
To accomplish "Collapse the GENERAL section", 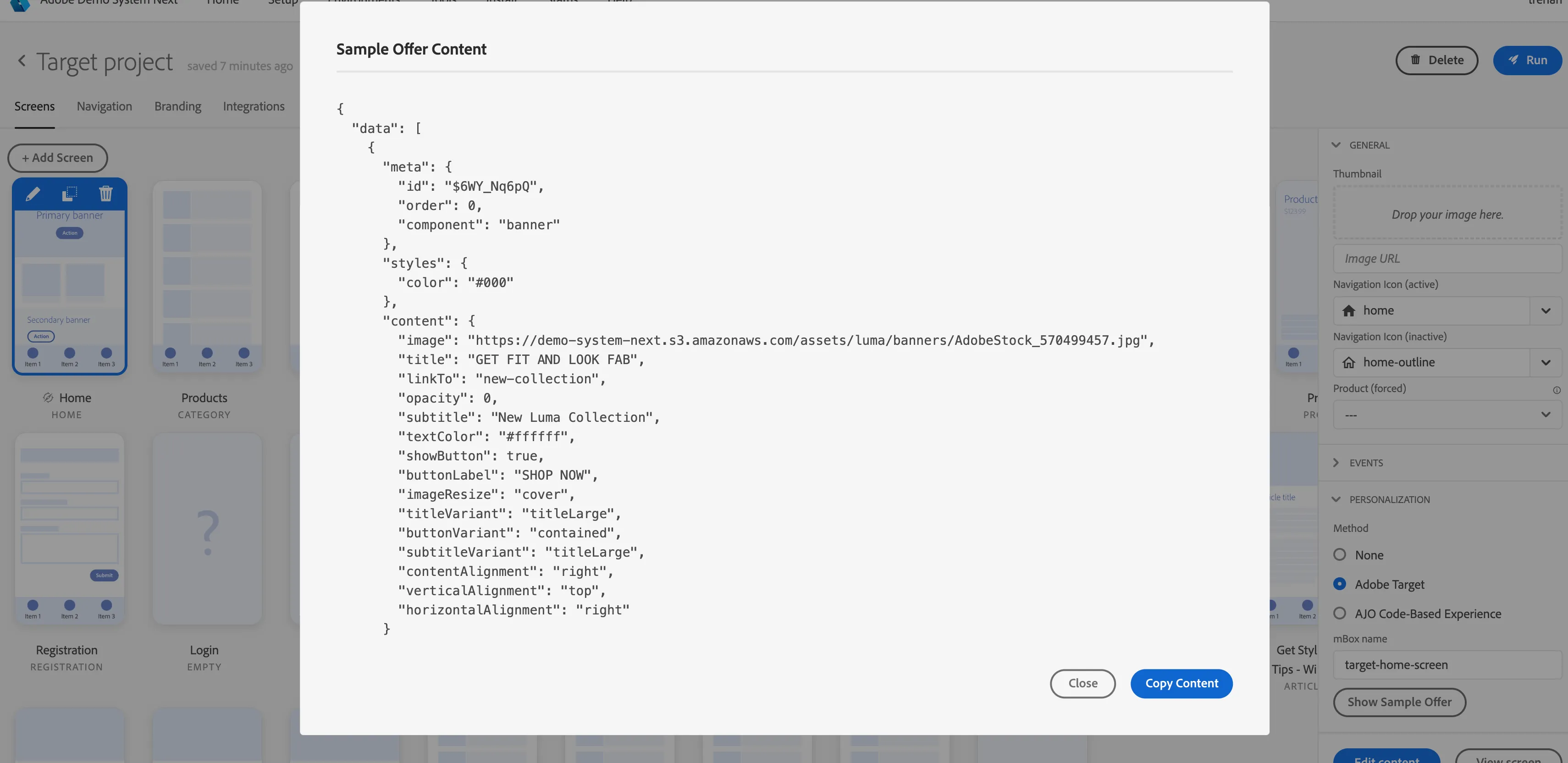I will pyautogui.click(x=1336, y=145).
